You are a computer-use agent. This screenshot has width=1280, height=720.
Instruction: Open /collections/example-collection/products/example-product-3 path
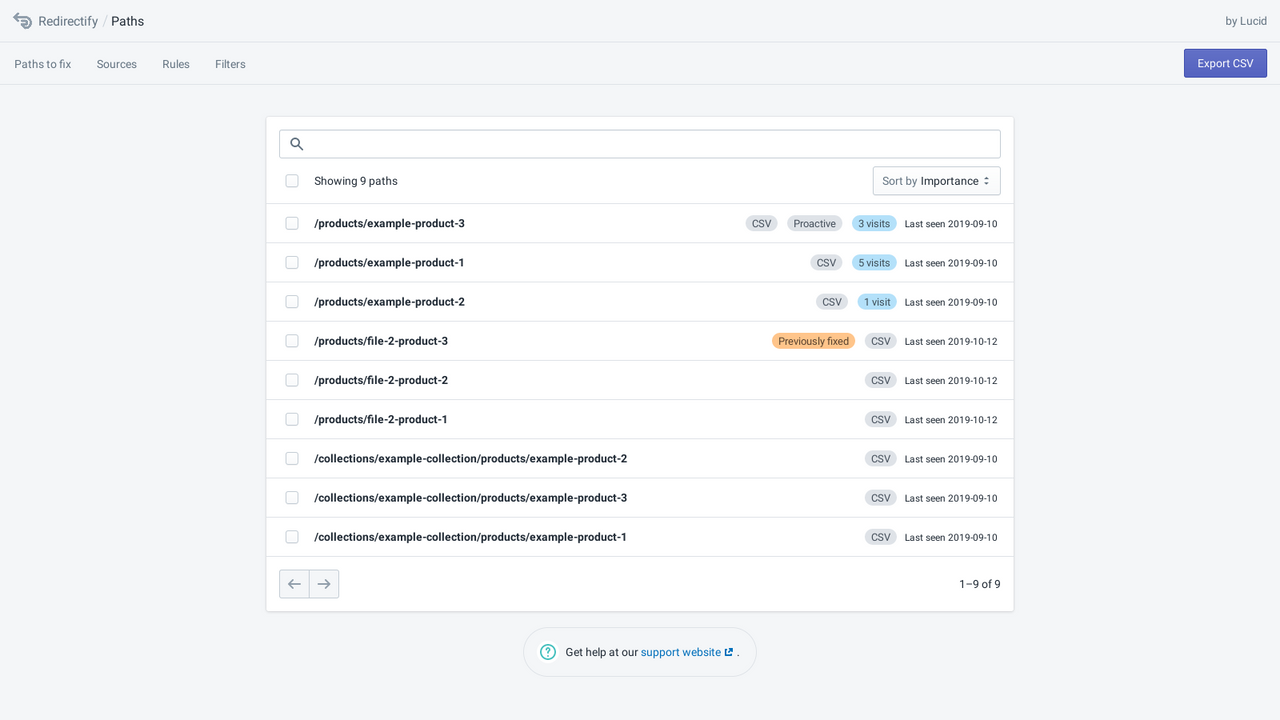point(470,497)
